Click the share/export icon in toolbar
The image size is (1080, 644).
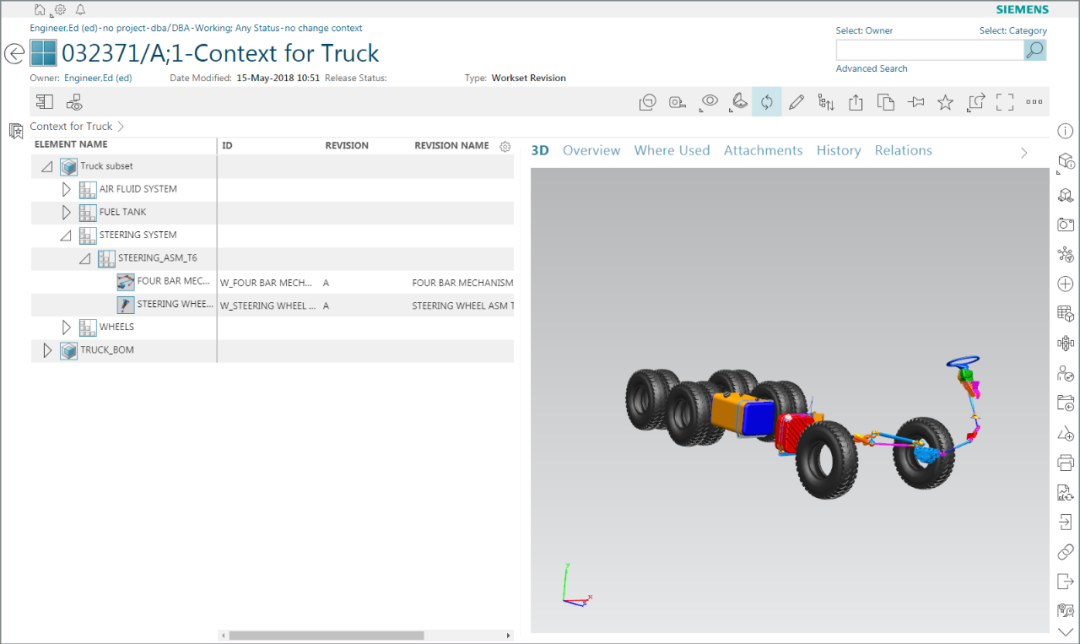856,102
